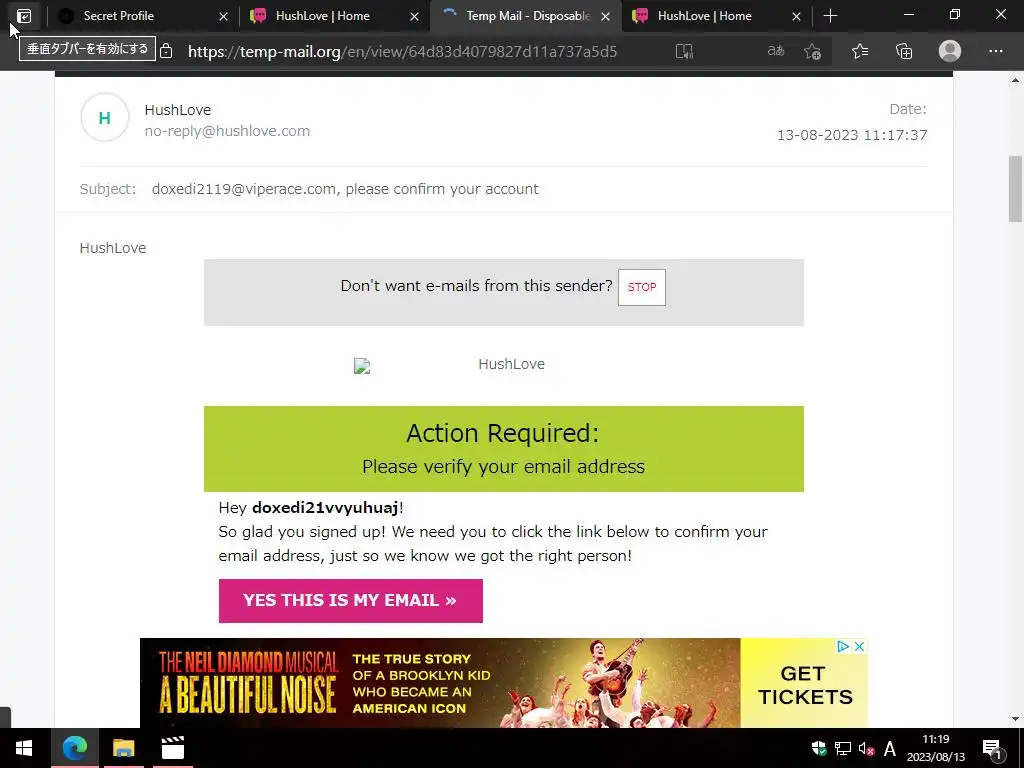Screen dimensions: 1024x768
Task: Open the immersive reader icon
Action: (684, 51)
